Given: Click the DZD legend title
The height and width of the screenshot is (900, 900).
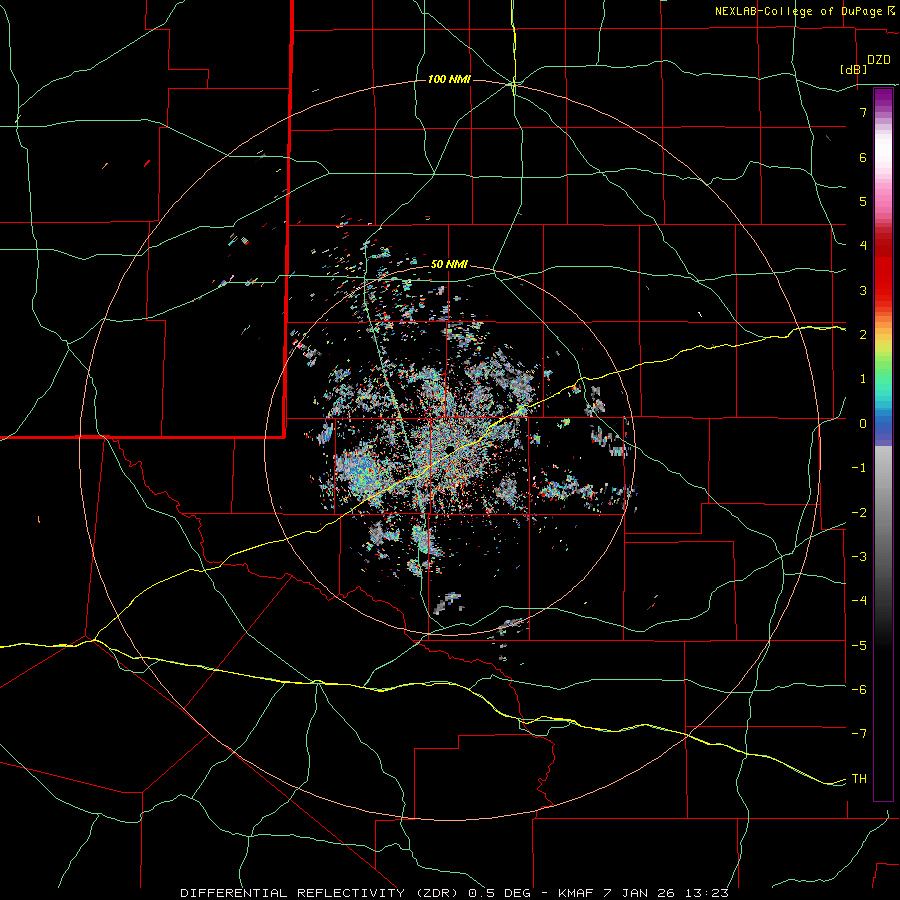Looking at the screenshot, I should point(879,60).
